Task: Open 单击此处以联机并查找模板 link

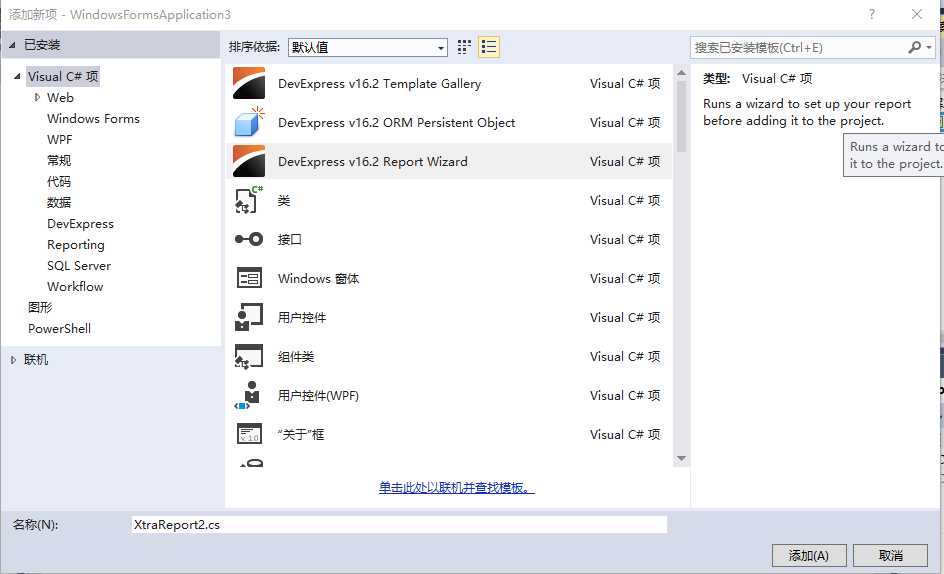Action: [x=456, y=487]
